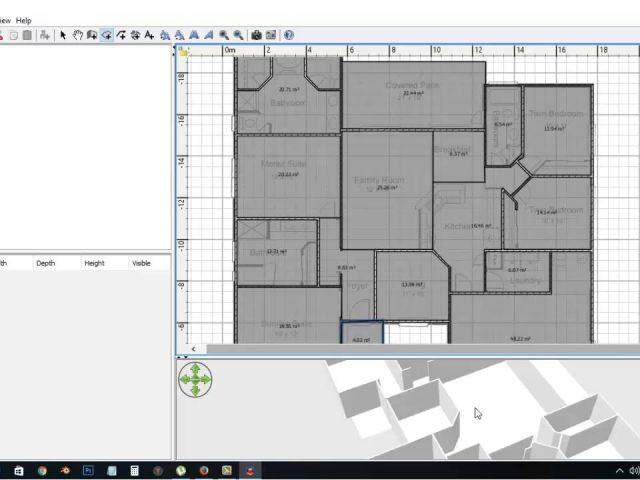The width and height of the screenshot is (640, 480).
Task: Sort furniture by the Height column
Action: [94, 263]
